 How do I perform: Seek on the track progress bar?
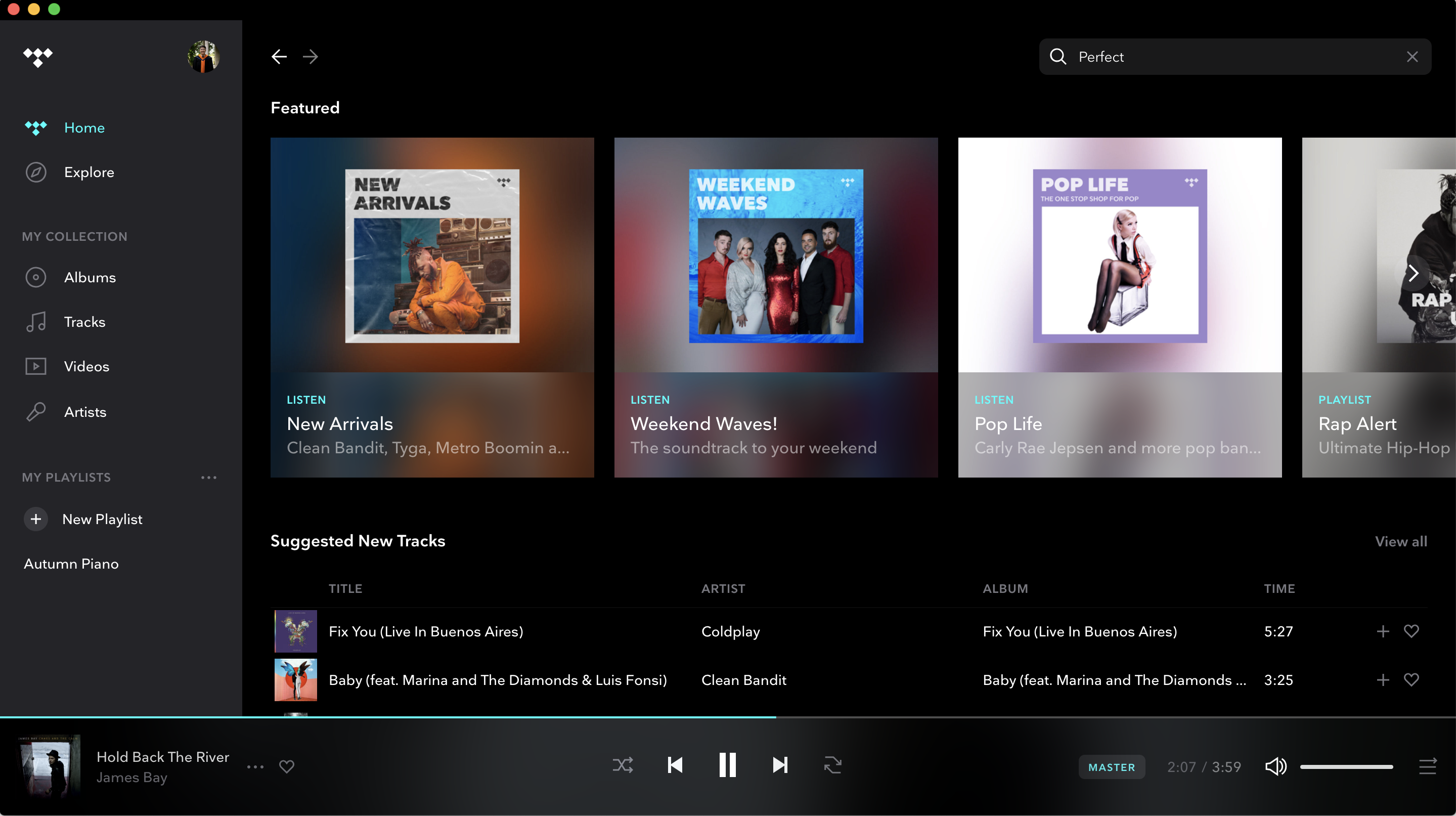pos(728,717)
